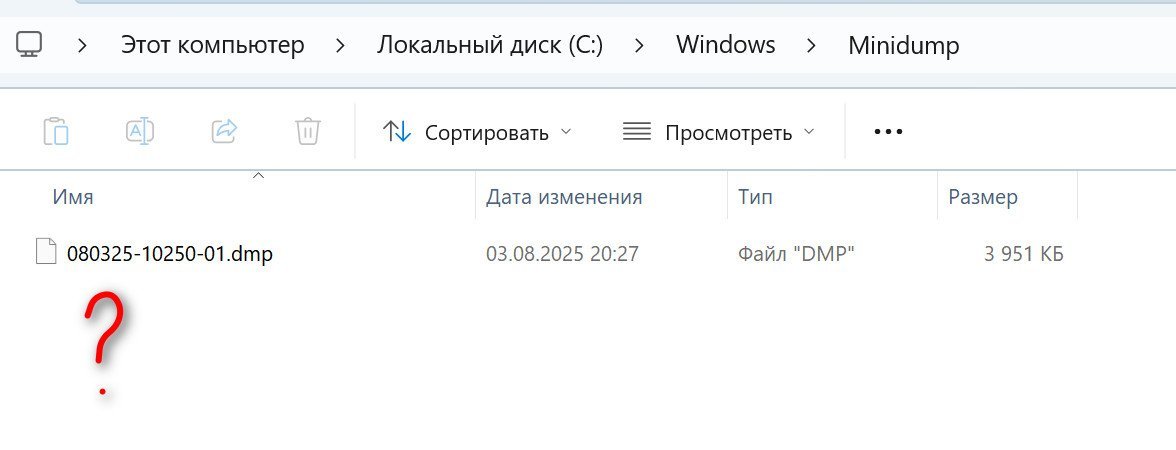Click the Rename icon in toolbar
The image size is (1176, 450).
coord(139,131)
